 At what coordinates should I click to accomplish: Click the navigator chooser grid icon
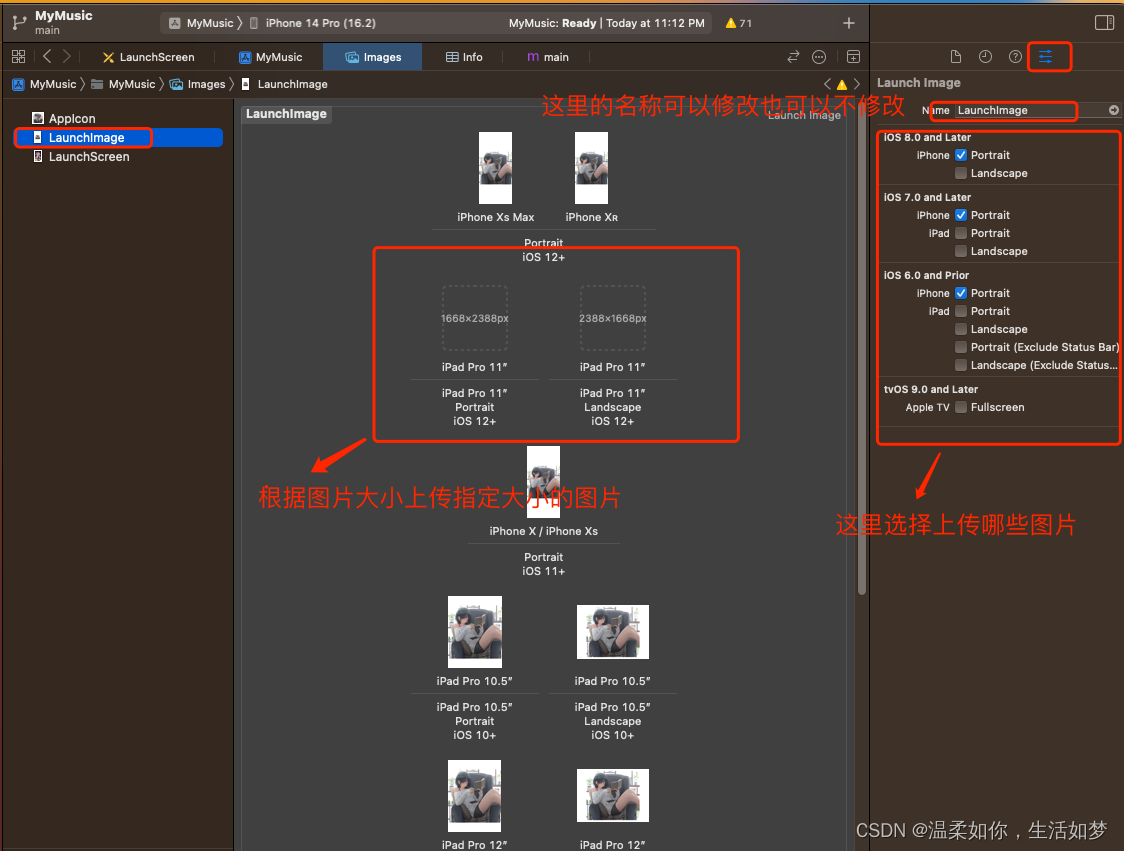18,57
